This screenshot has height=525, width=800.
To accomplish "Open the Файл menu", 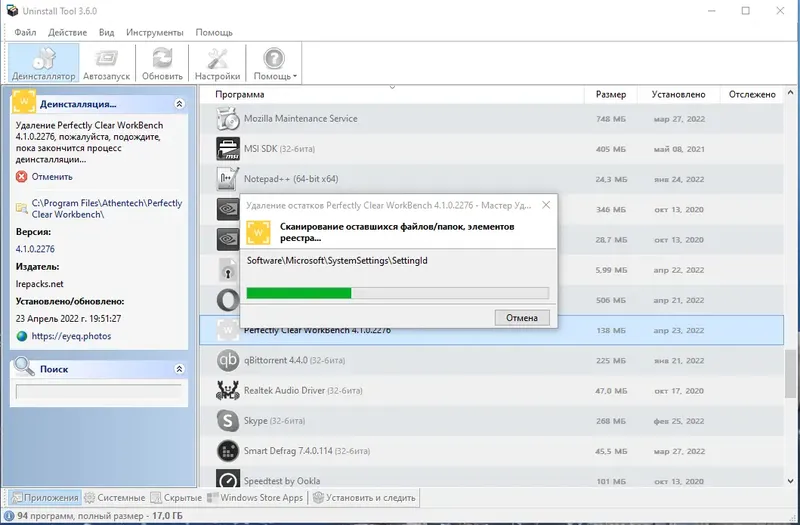I will 25,32.
